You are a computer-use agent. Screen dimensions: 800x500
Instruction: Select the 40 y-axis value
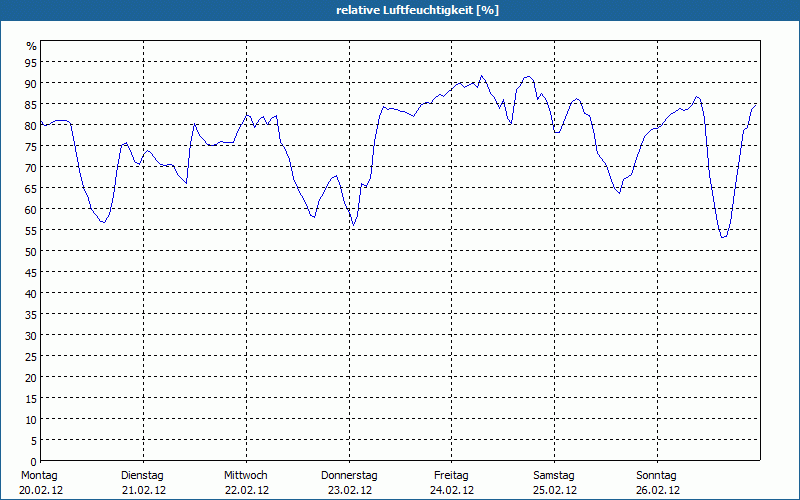[32, 294]
